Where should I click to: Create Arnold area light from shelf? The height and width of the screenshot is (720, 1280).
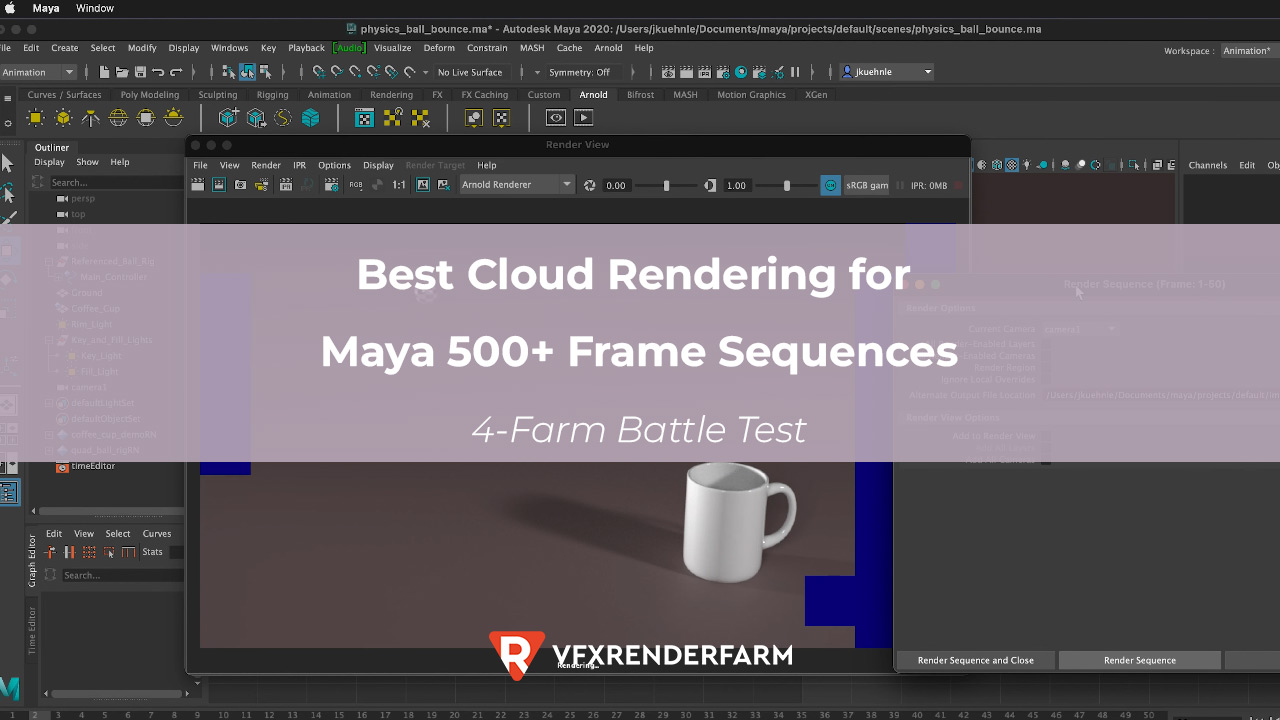[x=36, y=118]
